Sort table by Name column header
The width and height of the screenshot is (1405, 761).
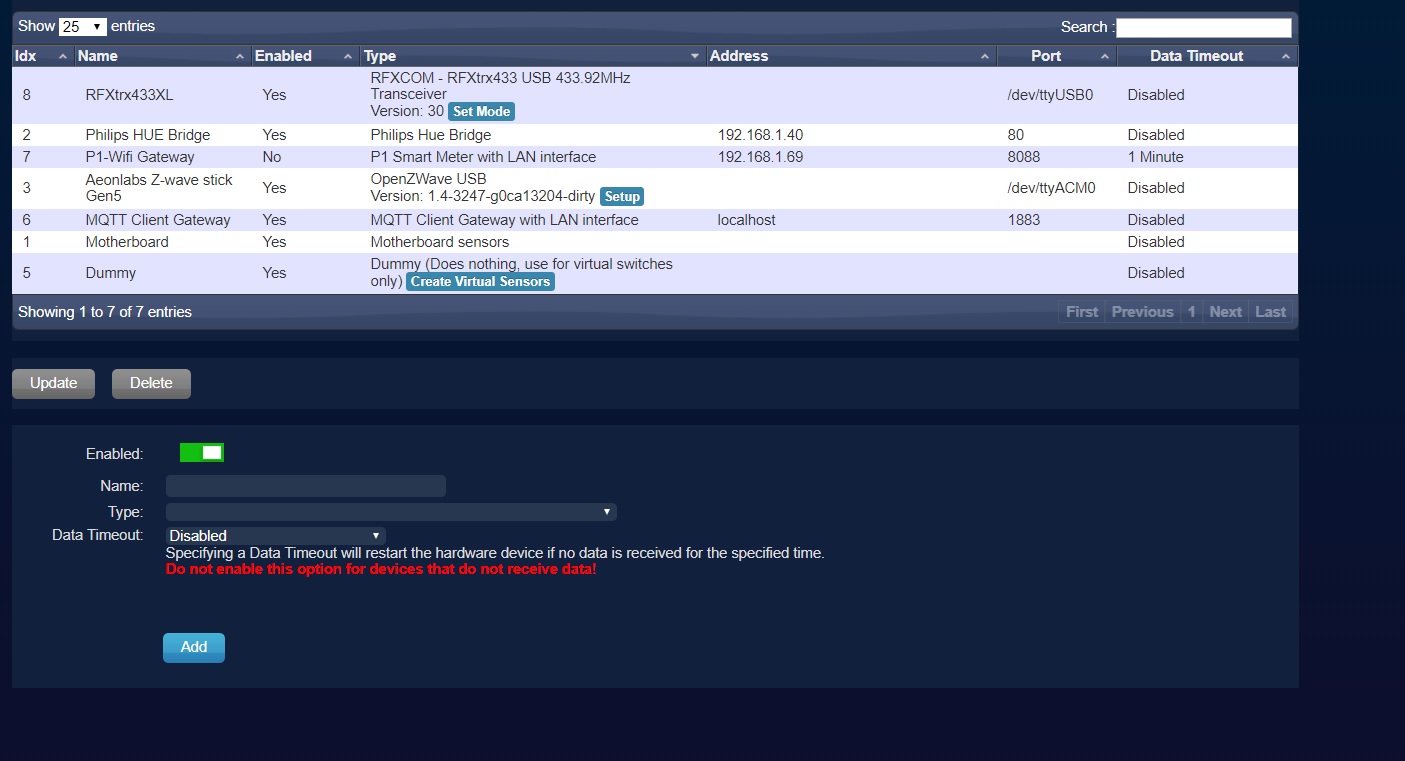[162, 56]
